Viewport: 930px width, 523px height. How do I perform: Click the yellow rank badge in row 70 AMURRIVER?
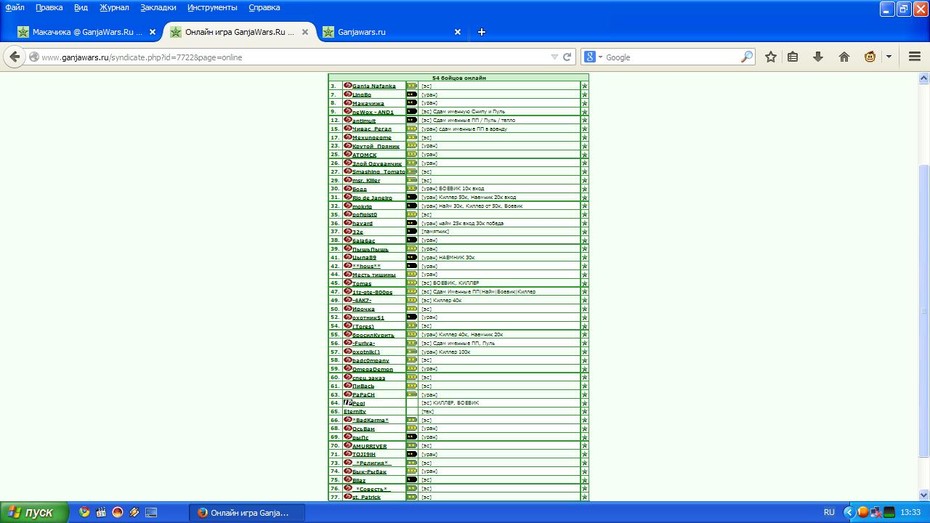412,445
